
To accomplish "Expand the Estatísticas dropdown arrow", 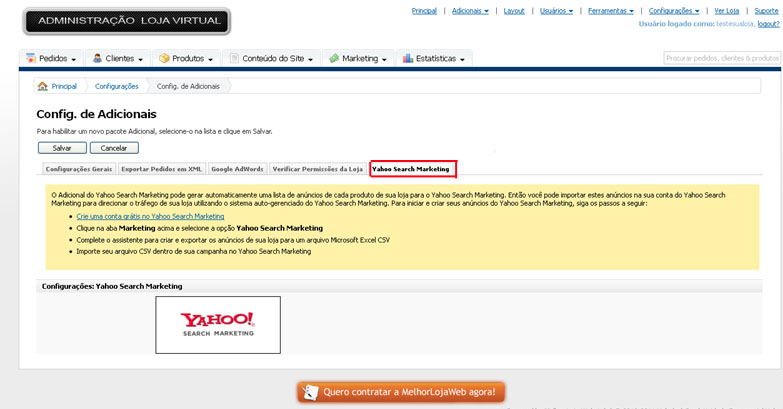I will (462, 59).
